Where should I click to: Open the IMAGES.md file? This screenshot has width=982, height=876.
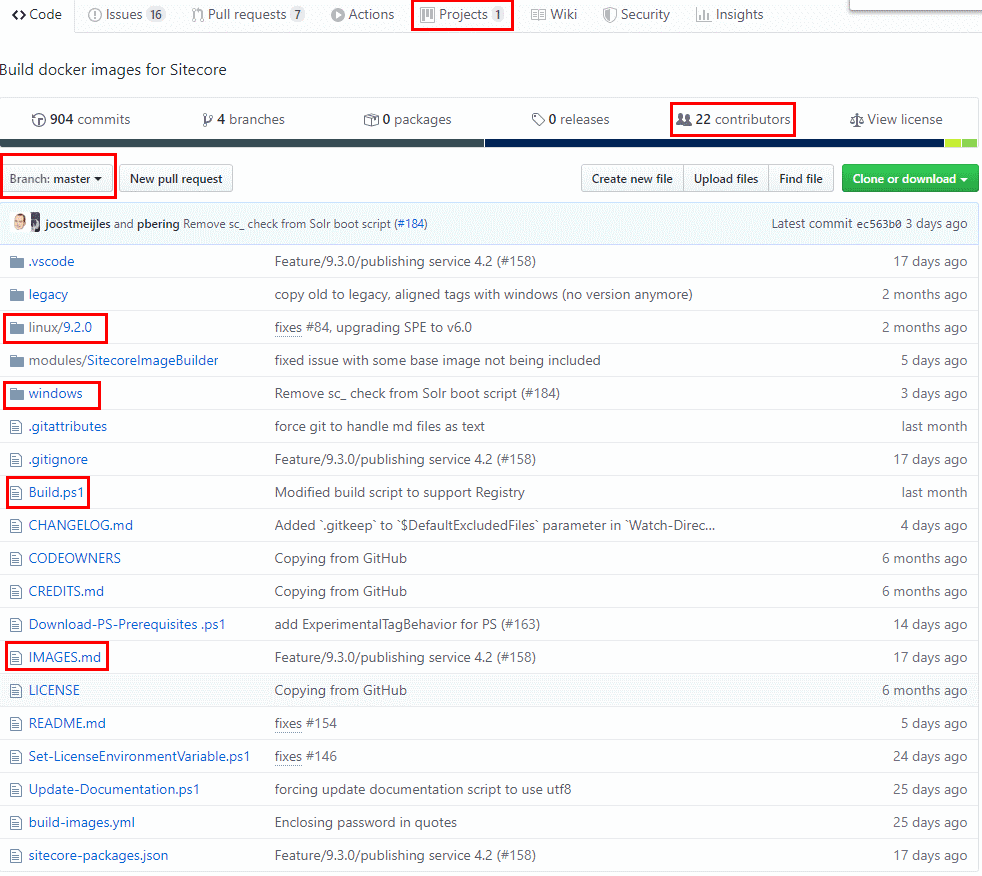point(65,658)
